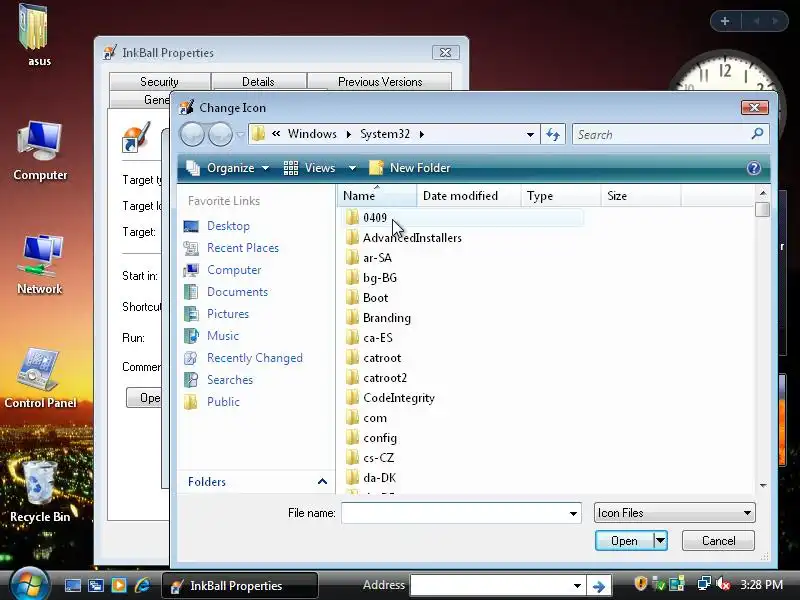Click the folder icon of 0409

tap(352, 218)
